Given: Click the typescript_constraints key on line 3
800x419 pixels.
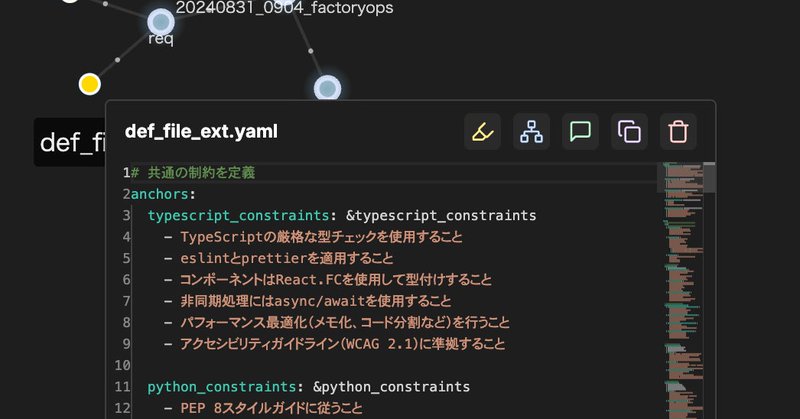Looking at the screenshot, I should 238,215.
